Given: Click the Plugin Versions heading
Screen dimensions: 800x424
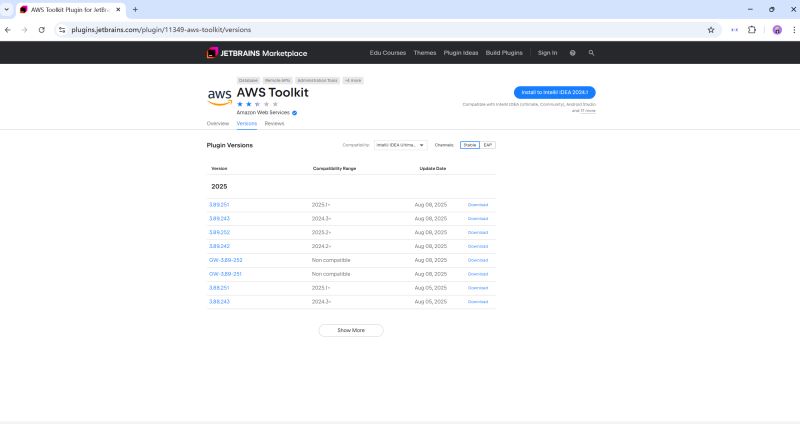Looking at the screenshot, I should click(x=230, y=145).
